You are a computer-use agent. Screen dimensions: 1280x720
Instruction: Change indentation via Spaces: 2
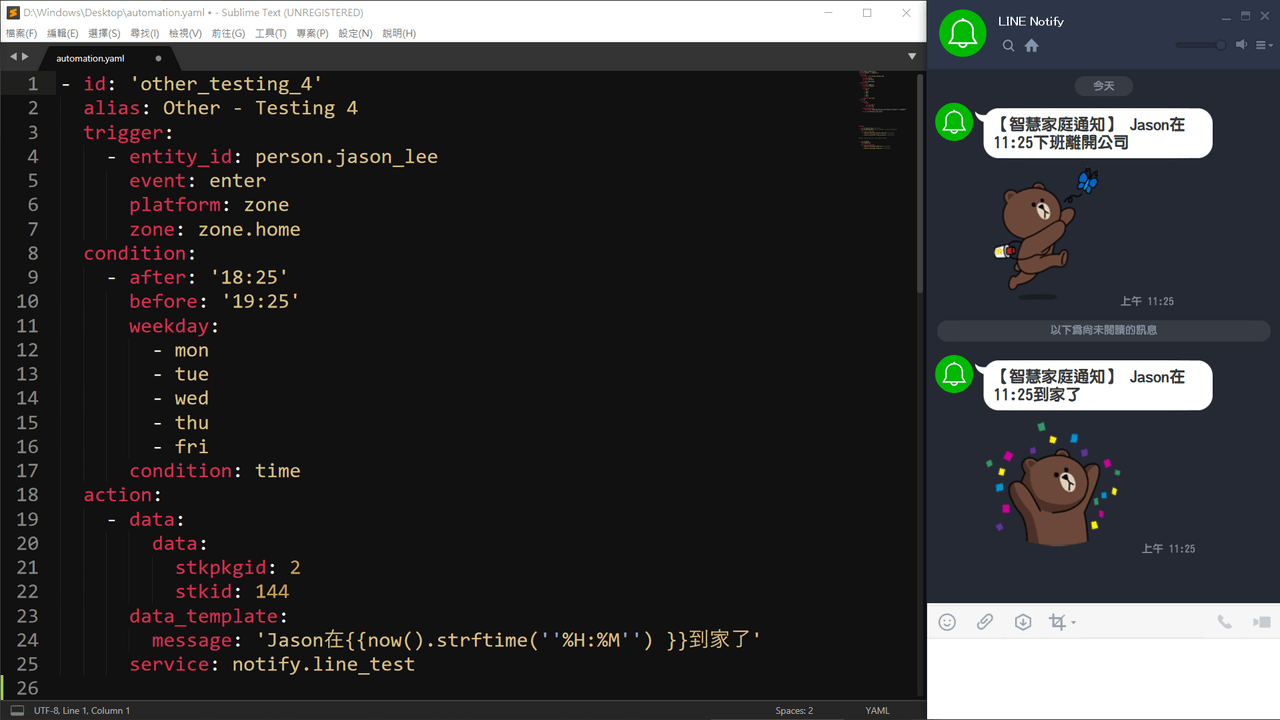[794, 710]
